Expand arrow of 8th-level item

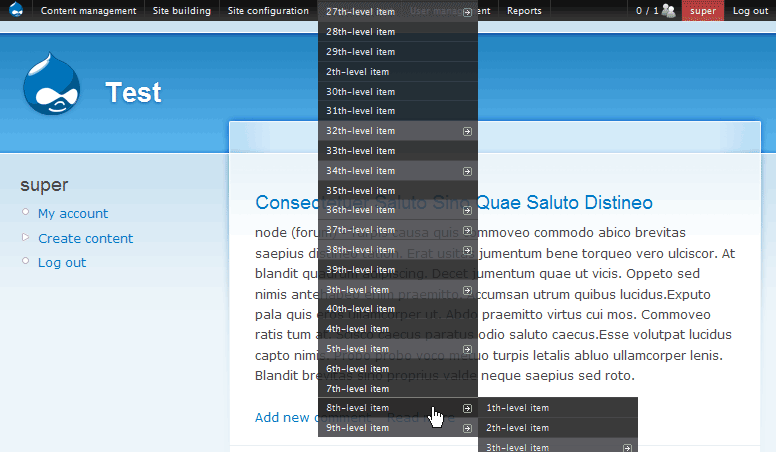click(467, 408)
